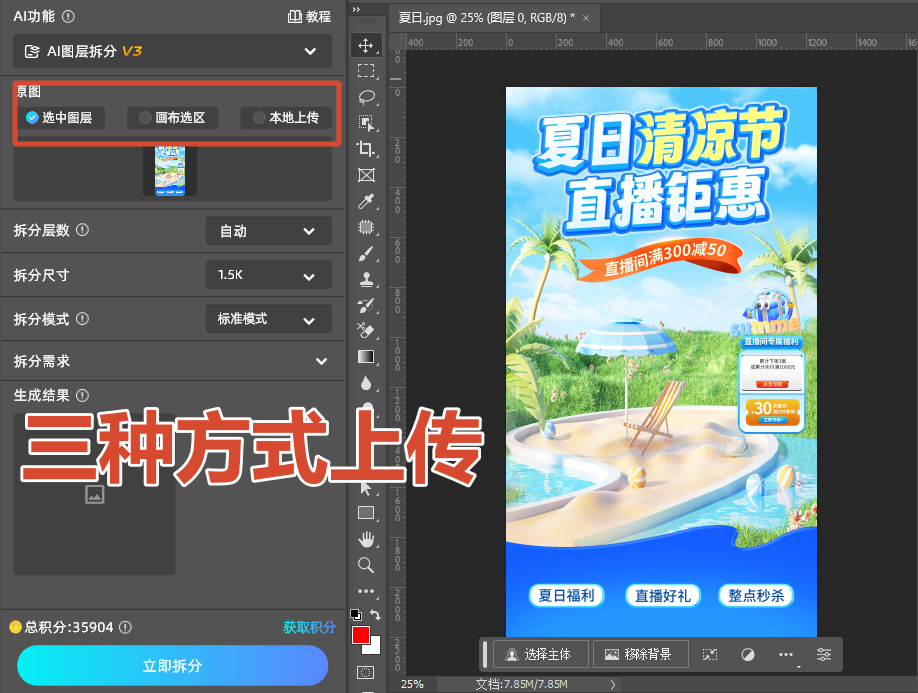Image resolution: width=918 pixels, height=693 pixels.
Task: Click the 文档:7.85M/7.85M status text
Action: pos(521,684)
